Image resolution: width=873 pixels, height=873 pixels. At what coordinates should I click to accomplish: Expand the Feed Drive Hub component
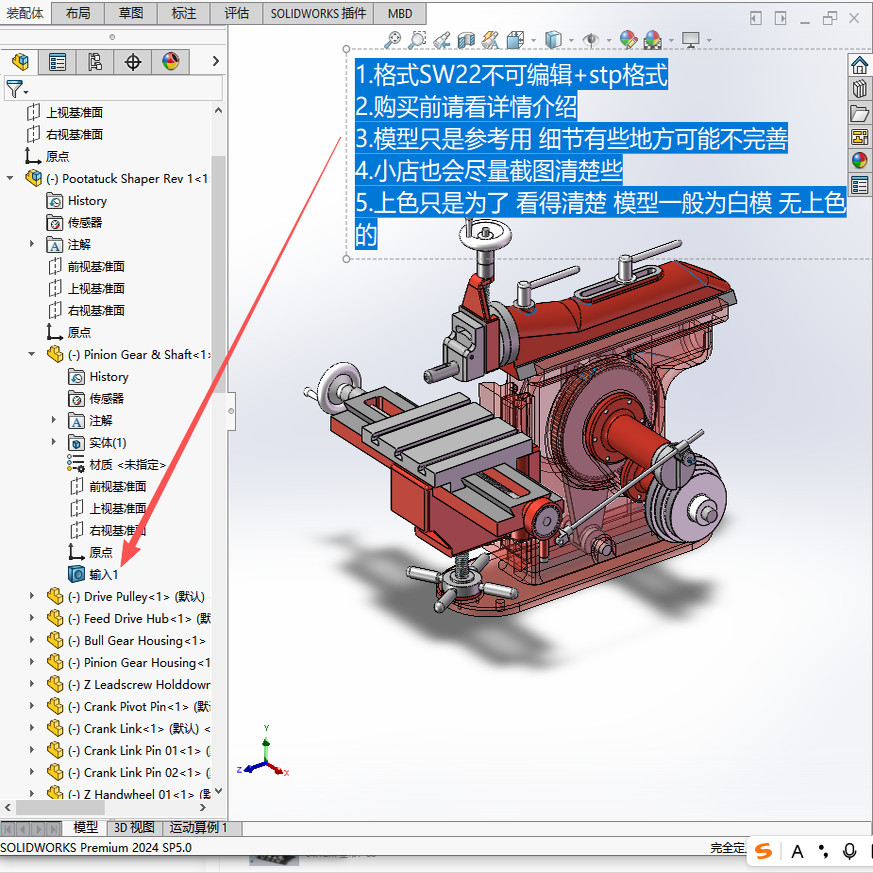pyautogui.click(x=32, y=618)
